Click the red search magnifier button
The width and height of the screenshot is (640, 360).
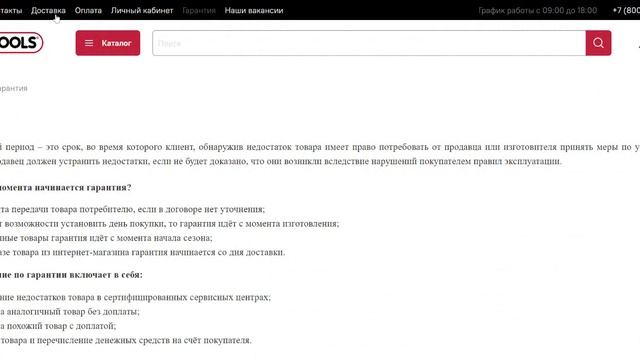(598, 43)
